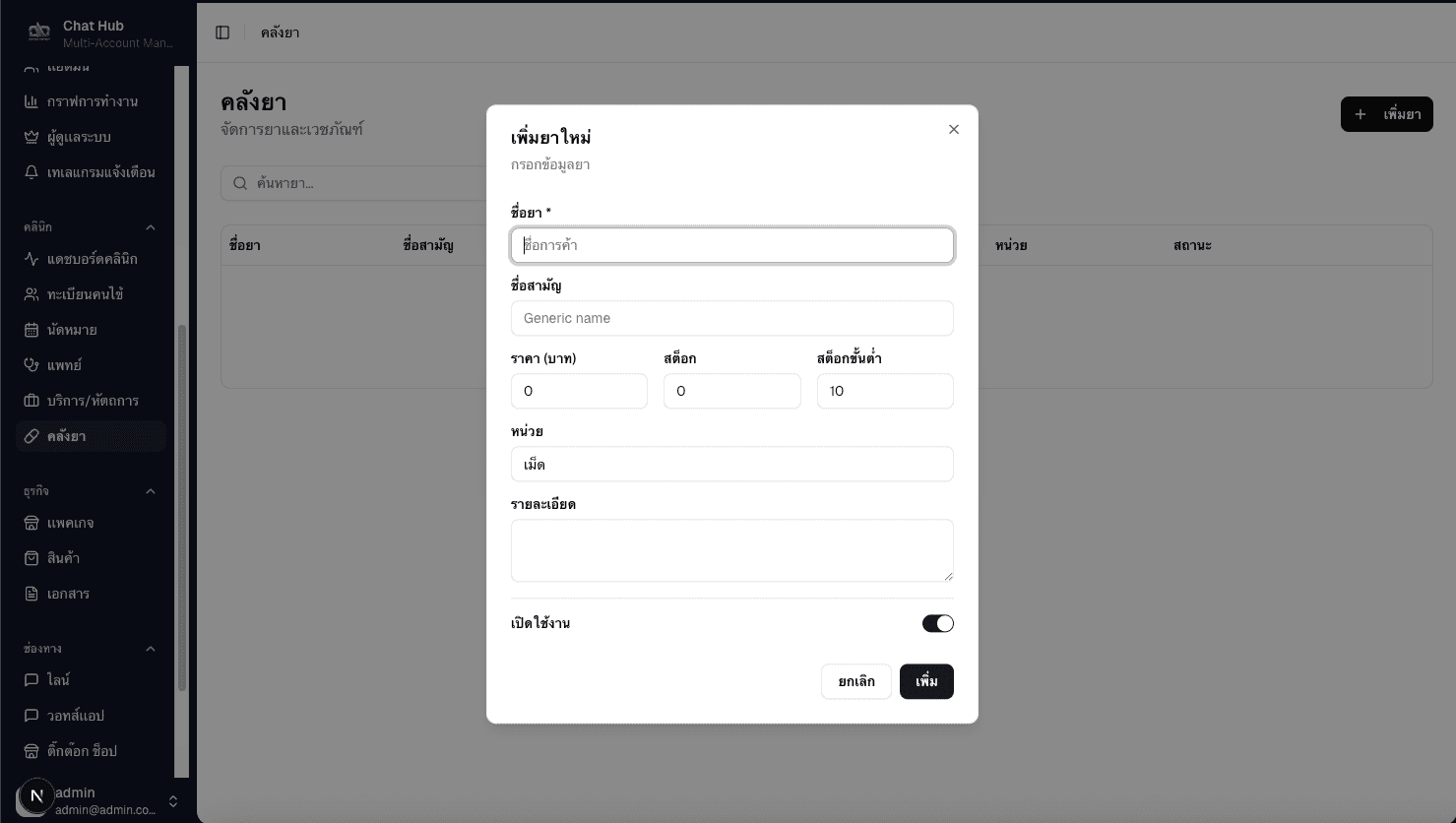Screen dimensions: 1456x823
Task: Collapse the คลินิก sidebar section
Action: pyautogui.click(x=151, y=227)
